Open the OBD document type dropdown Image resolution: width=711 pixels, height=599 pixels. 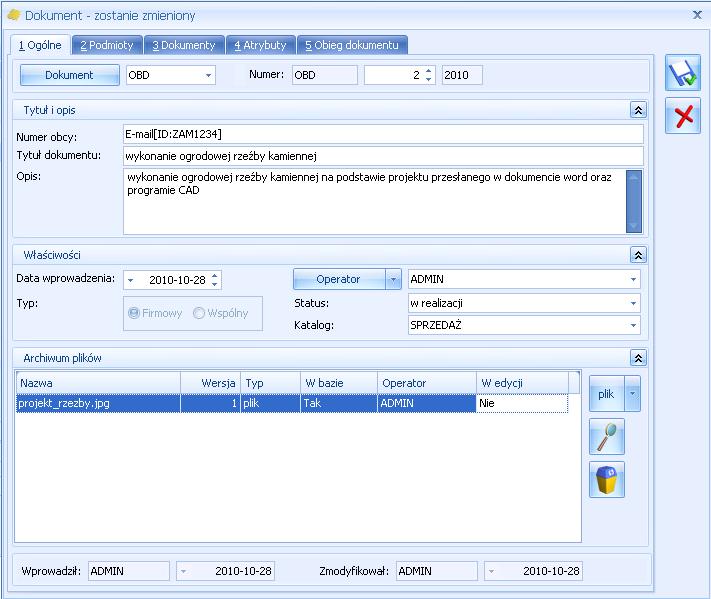point(208,75)
